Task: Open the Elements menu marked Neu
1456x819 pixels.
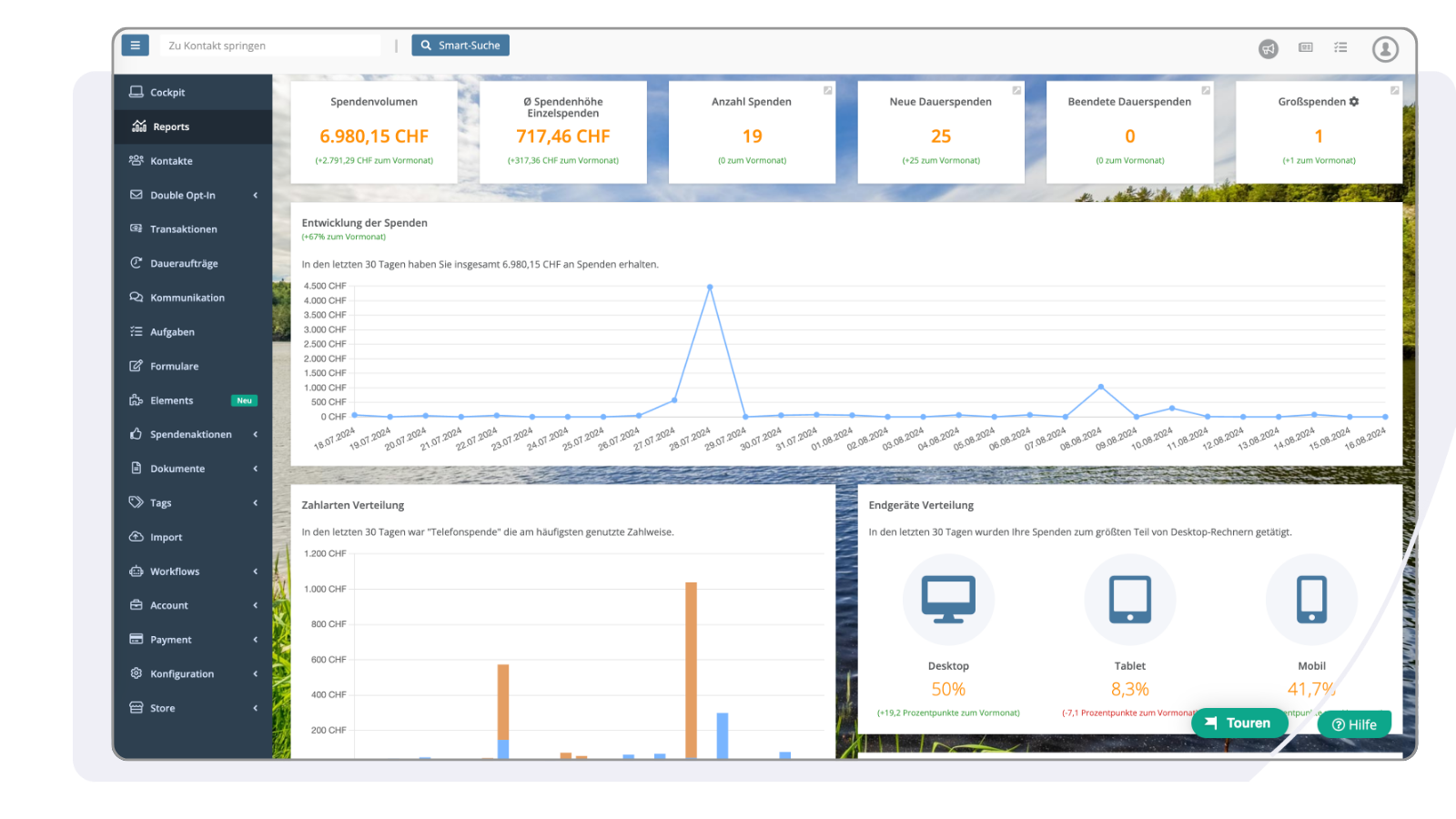Action: tap(172, 399)
